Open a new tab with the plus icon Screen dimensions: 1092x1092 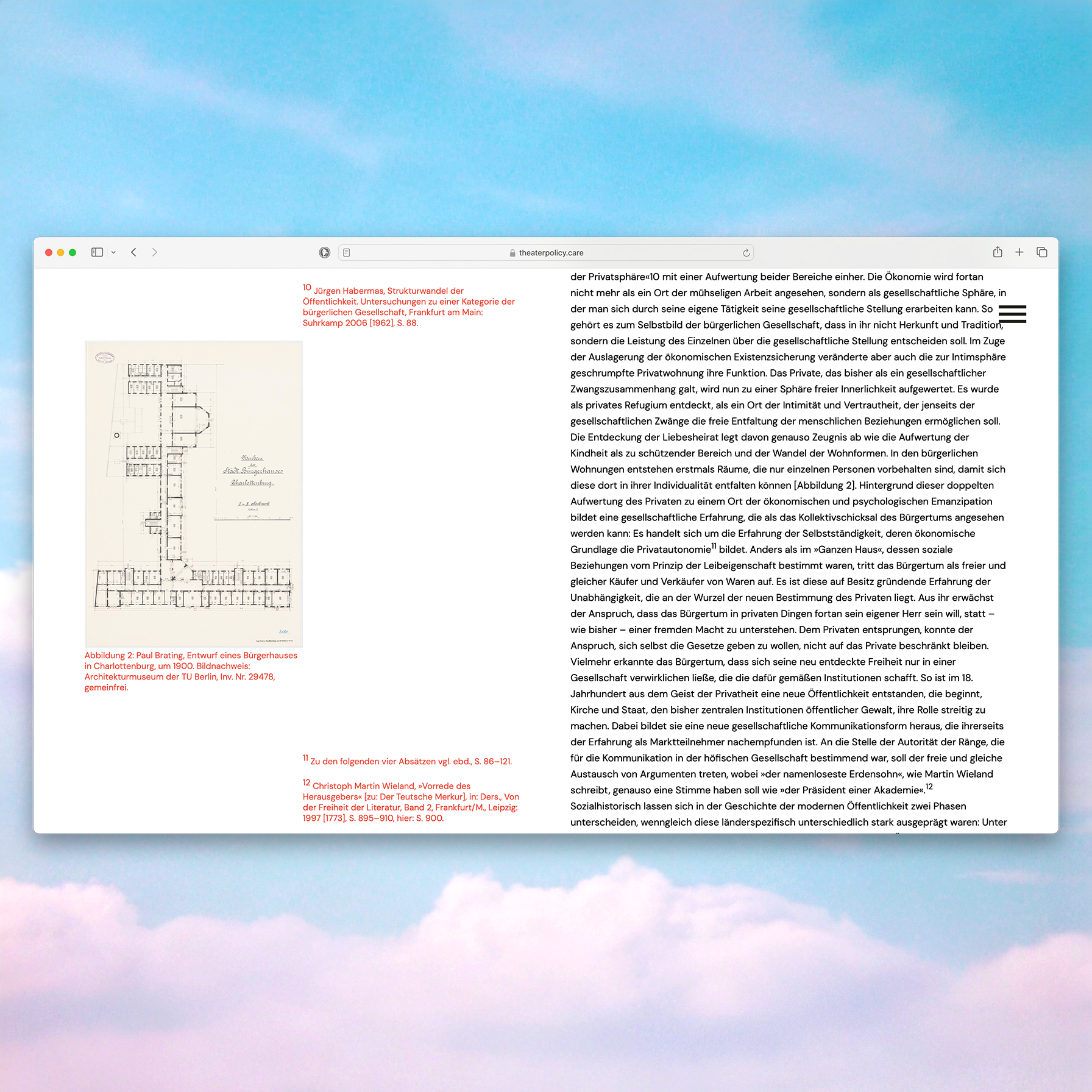[1019, 252]
